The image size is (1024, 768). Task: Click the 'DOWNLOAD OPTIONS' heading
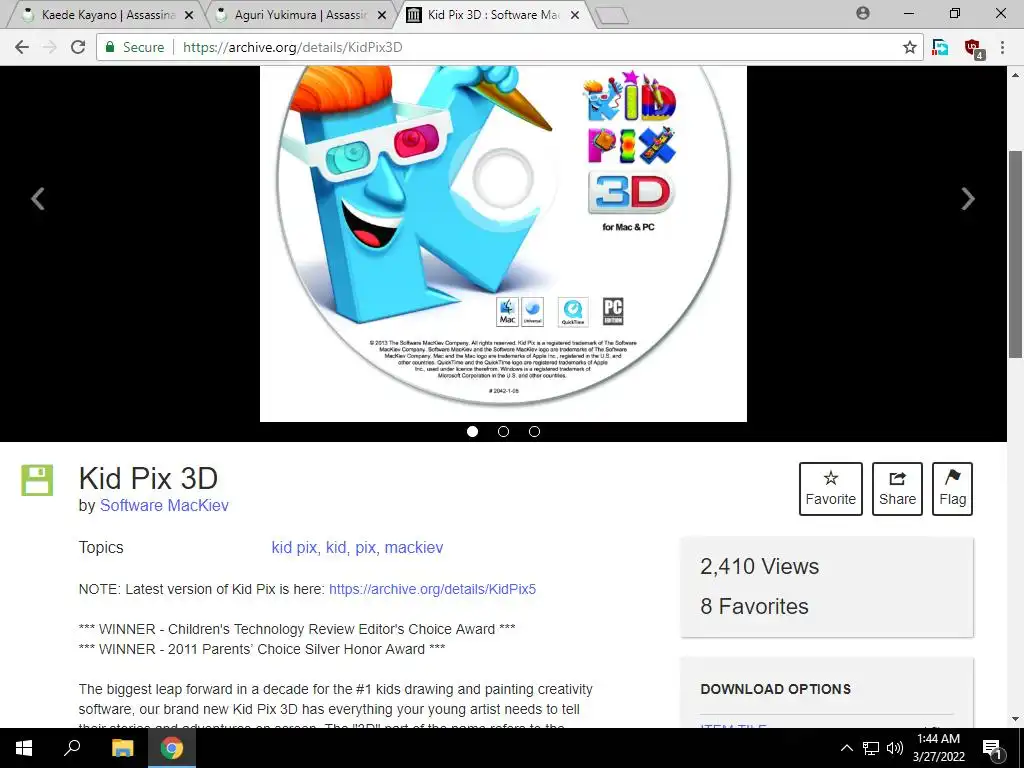coord(776,689)
